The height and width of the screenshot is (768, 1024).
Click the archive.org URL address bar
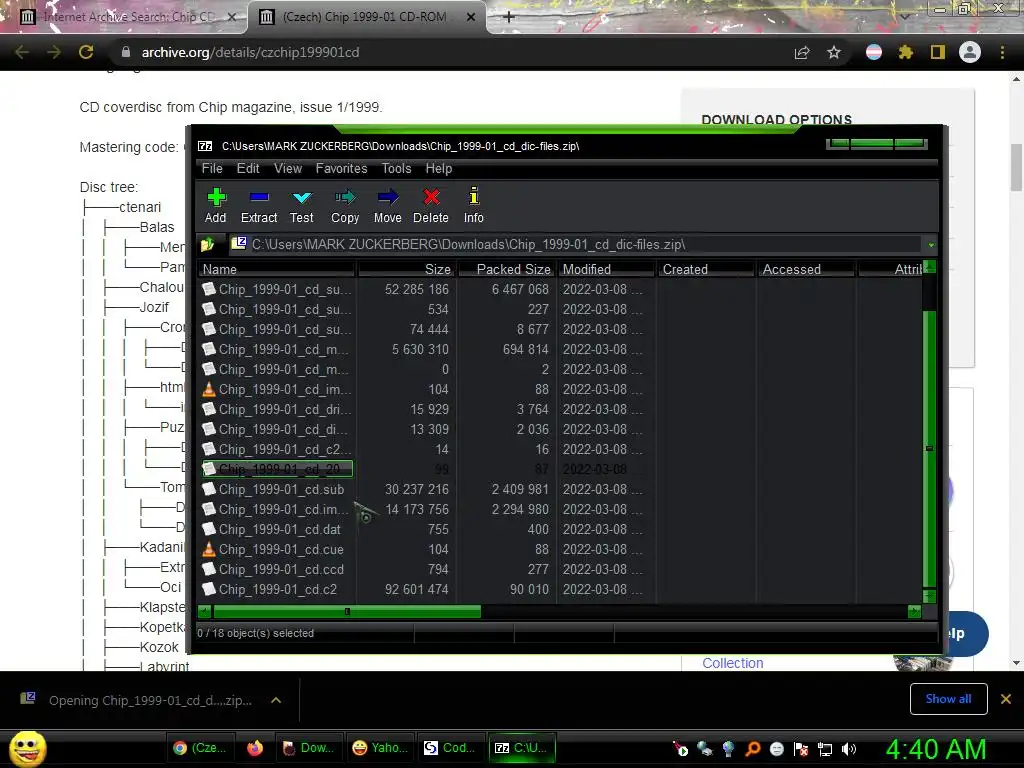(x=451, y=52)
